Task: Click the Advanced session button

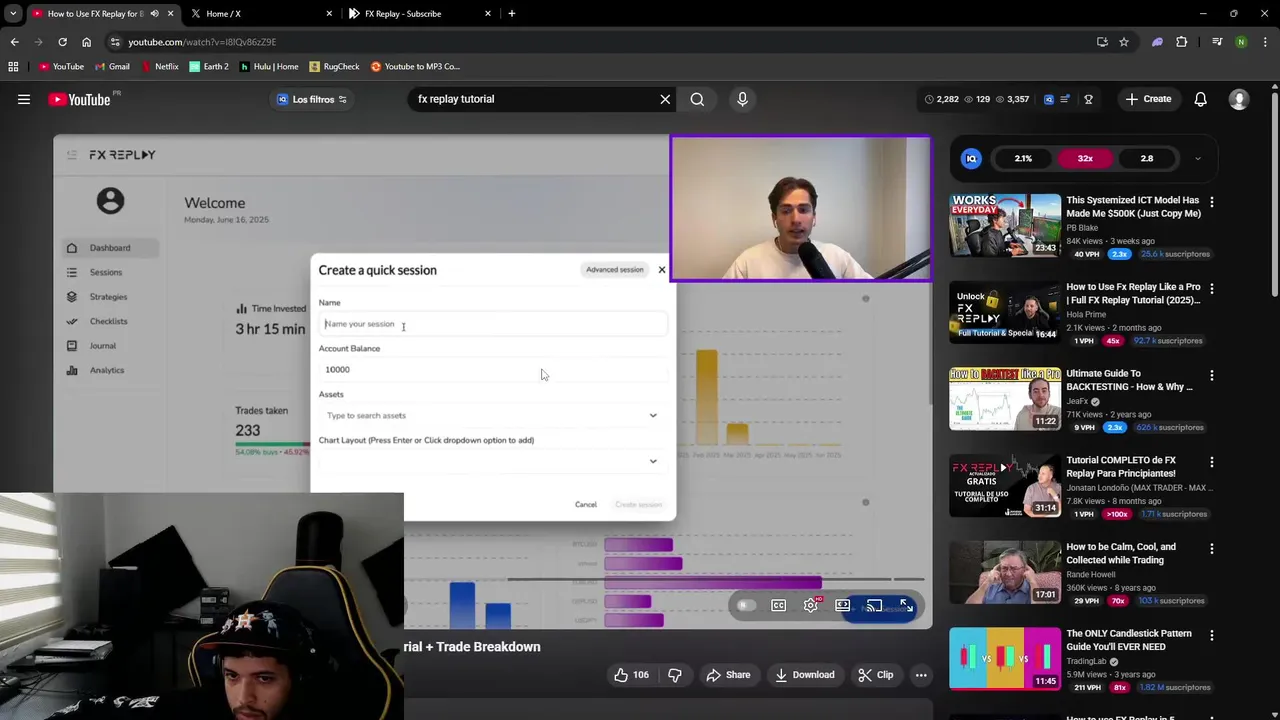Action: 614,270
